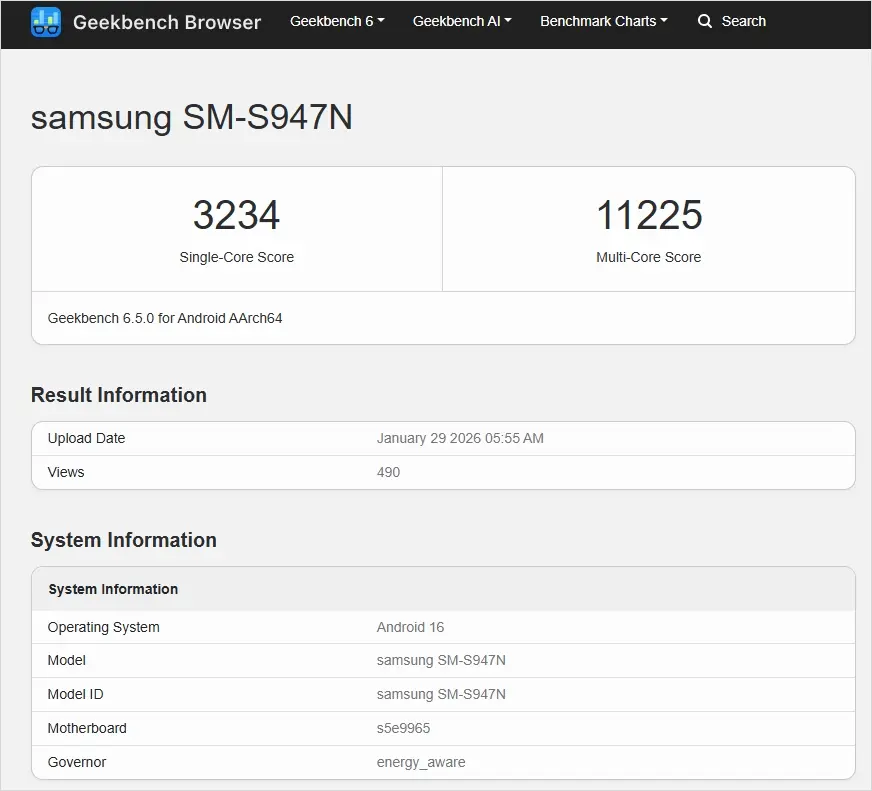Click the multi-core score value 11225
The image size is (872, 791).
(649, 215)
